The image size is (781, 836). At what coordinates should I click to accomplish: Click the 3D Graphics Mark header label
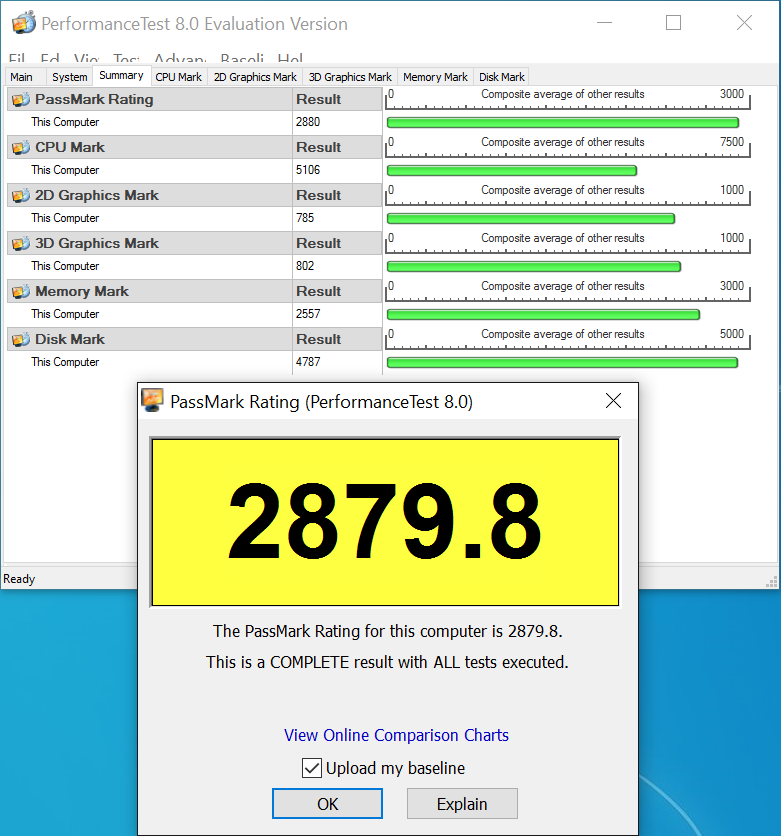[97, 244]
